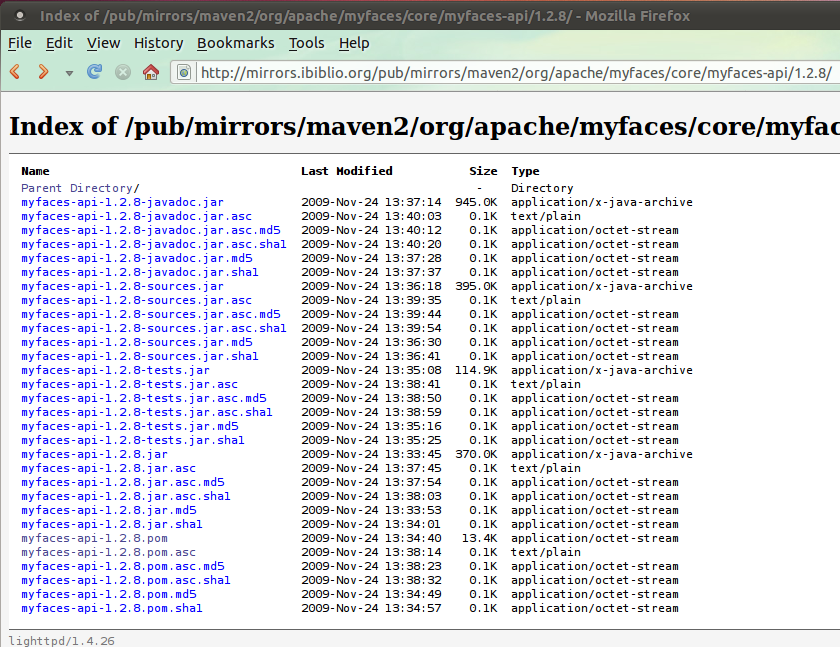Image resolution: width=840 pixels, height=647 pixels.
Task: Open the Tools menu
Action: (x=306, y=43)
